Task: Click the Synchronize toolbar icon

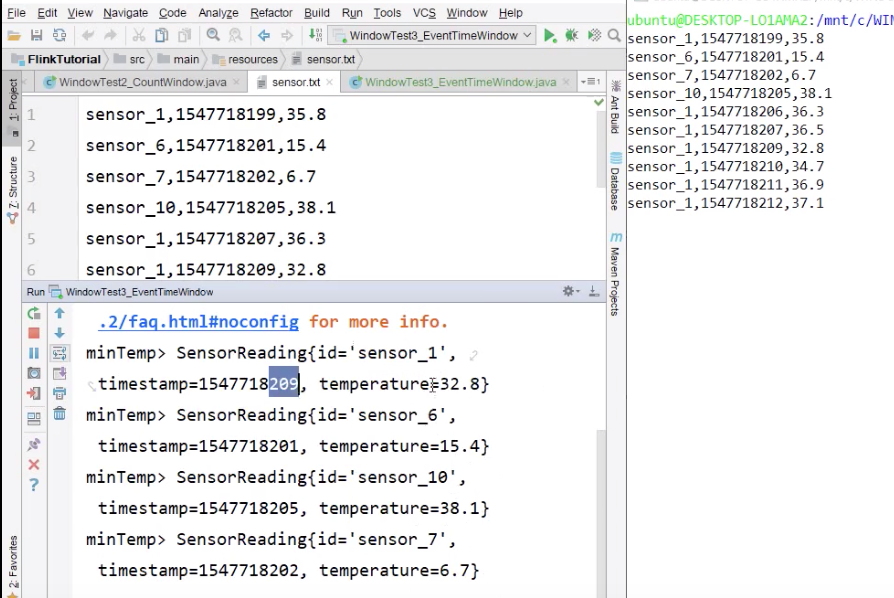Action: (59, 35)
